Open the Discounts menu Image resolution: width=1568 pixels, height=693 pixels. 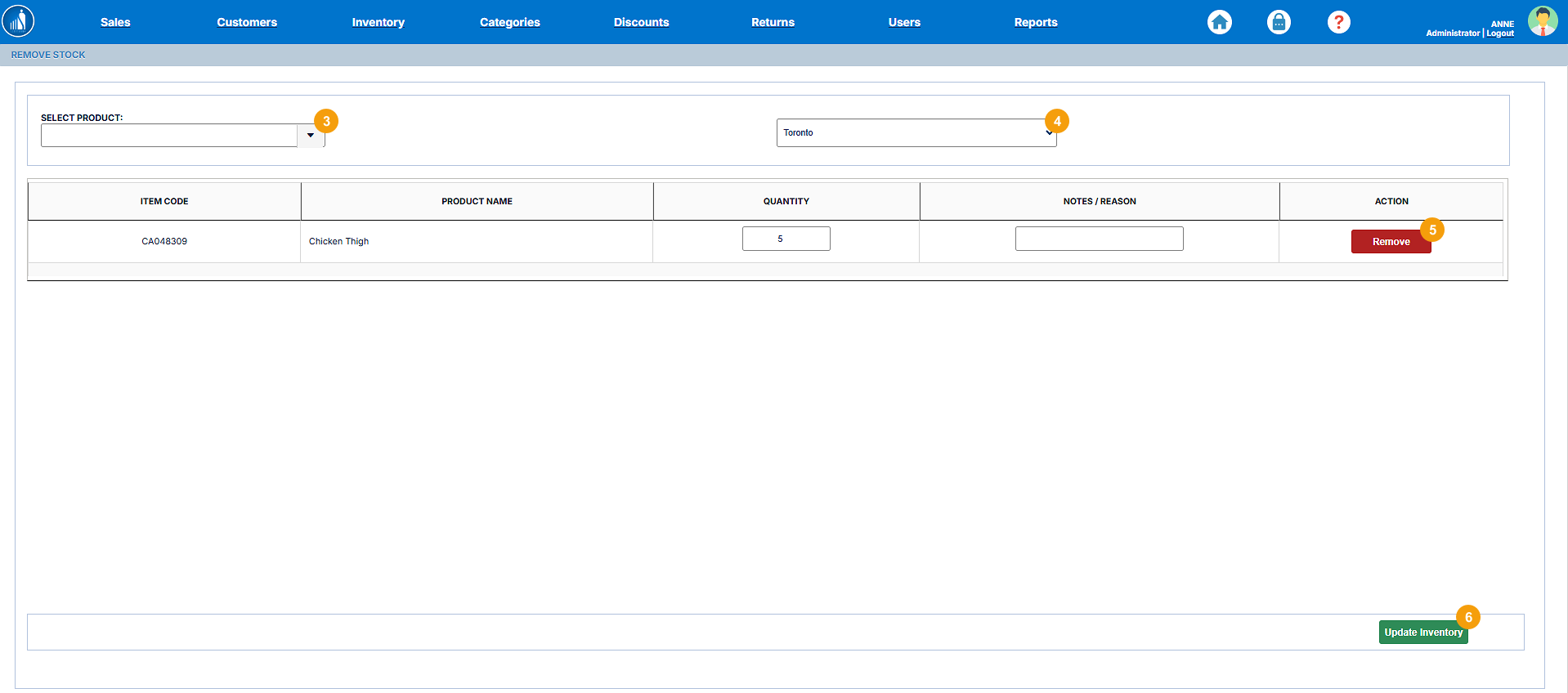coord(641,22)
